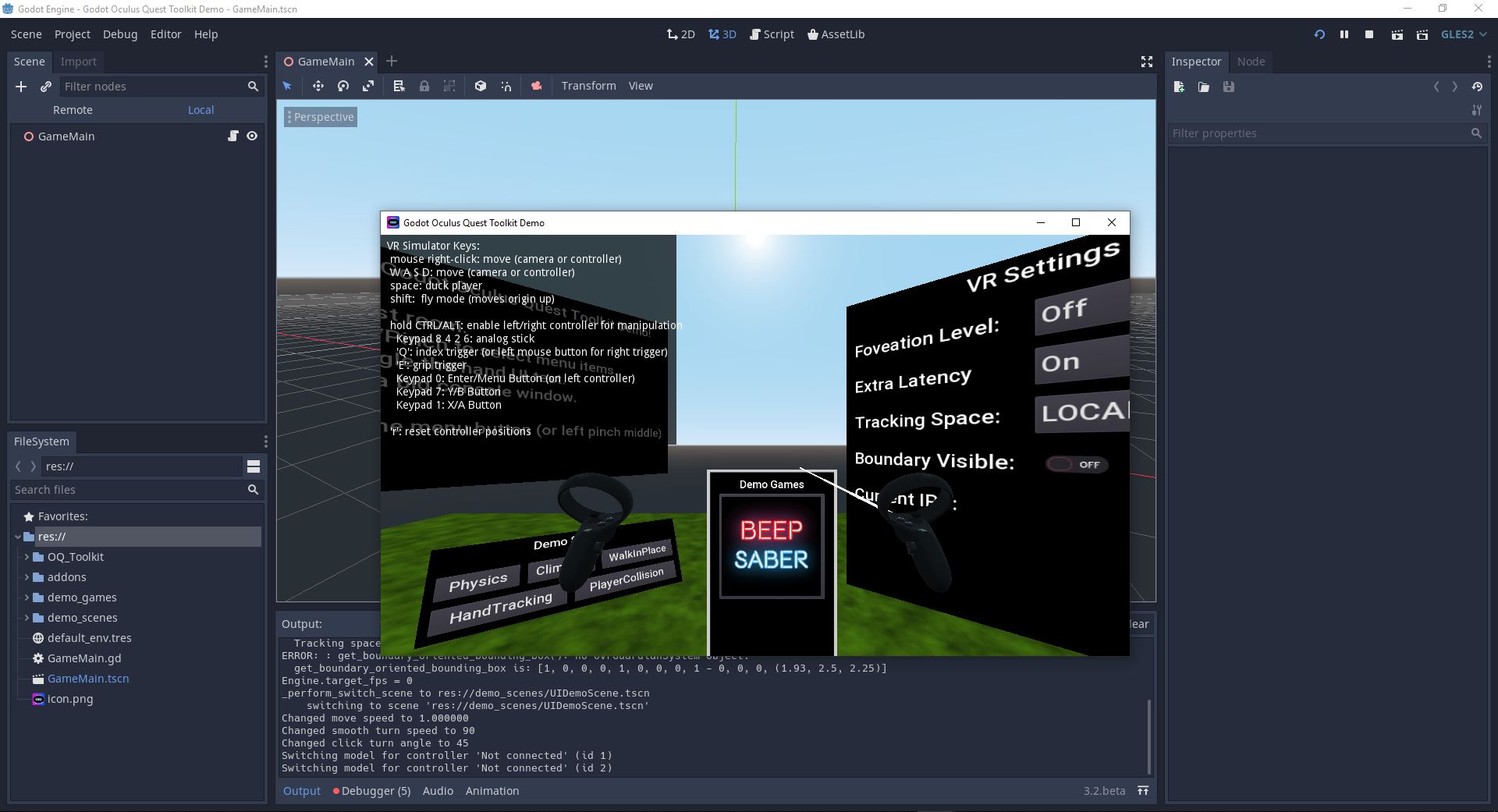Open the Inspector object history icon
This screenshot has height=812, width=1498.
(1477, 87)
